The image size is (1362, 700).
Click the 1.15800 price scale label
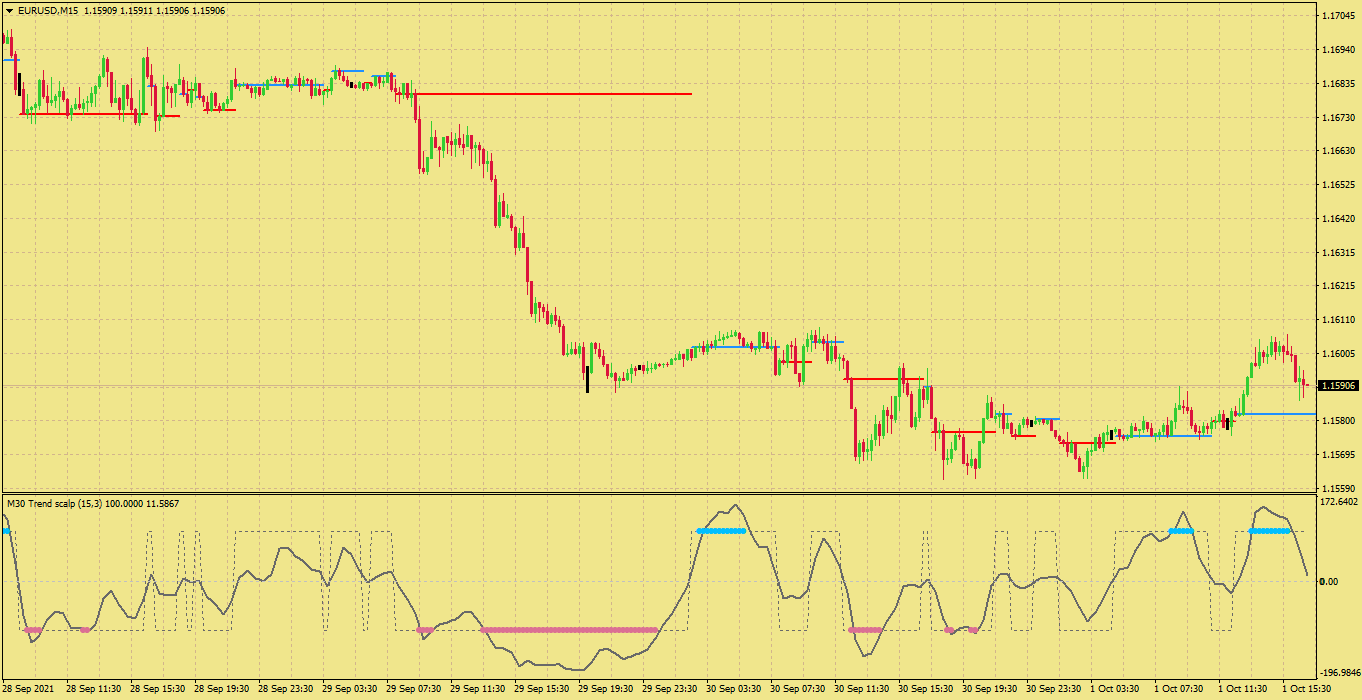pos(1338,421)
